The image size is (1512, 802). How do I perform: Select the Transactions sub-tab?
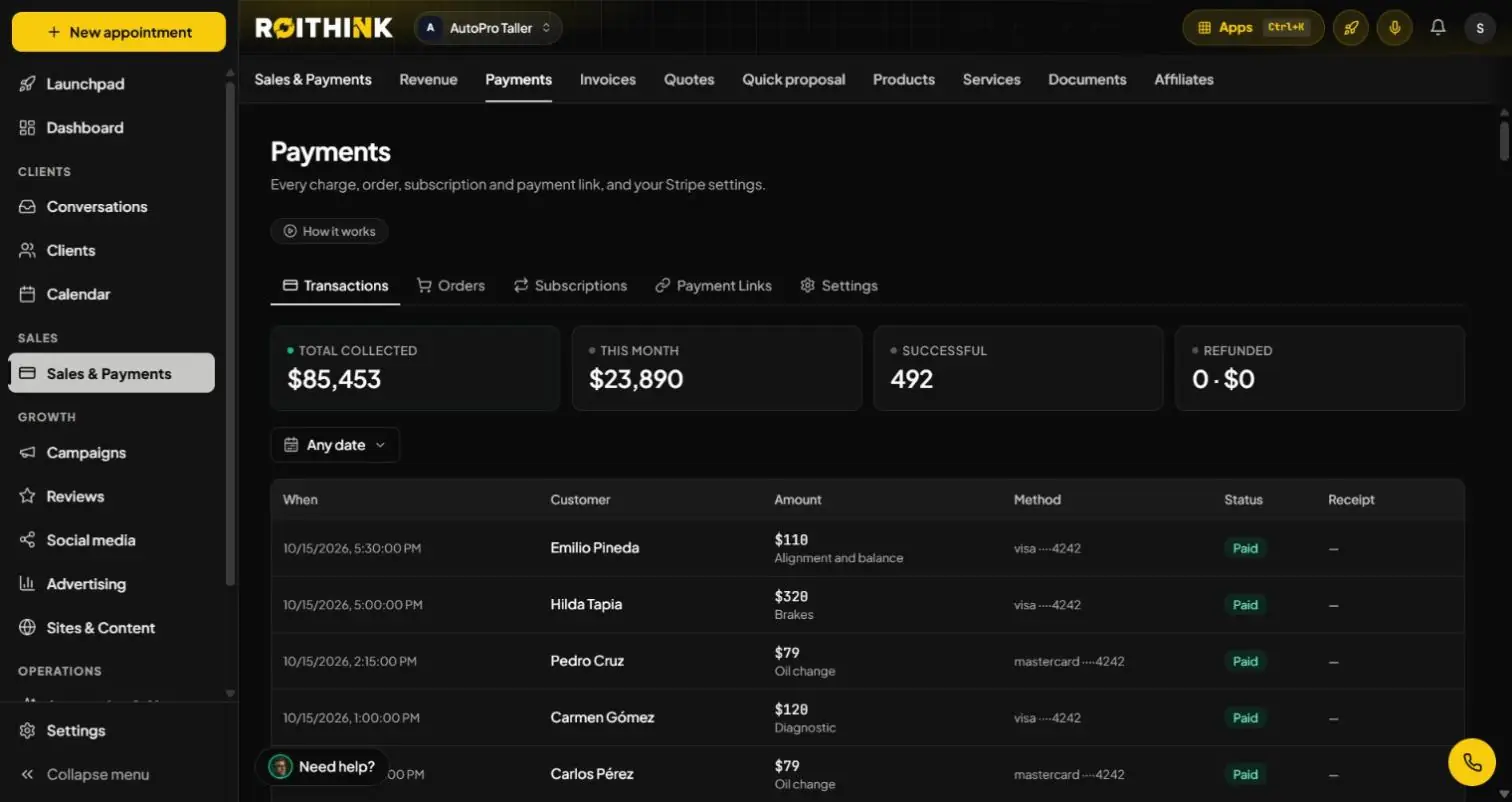point(335,286)
